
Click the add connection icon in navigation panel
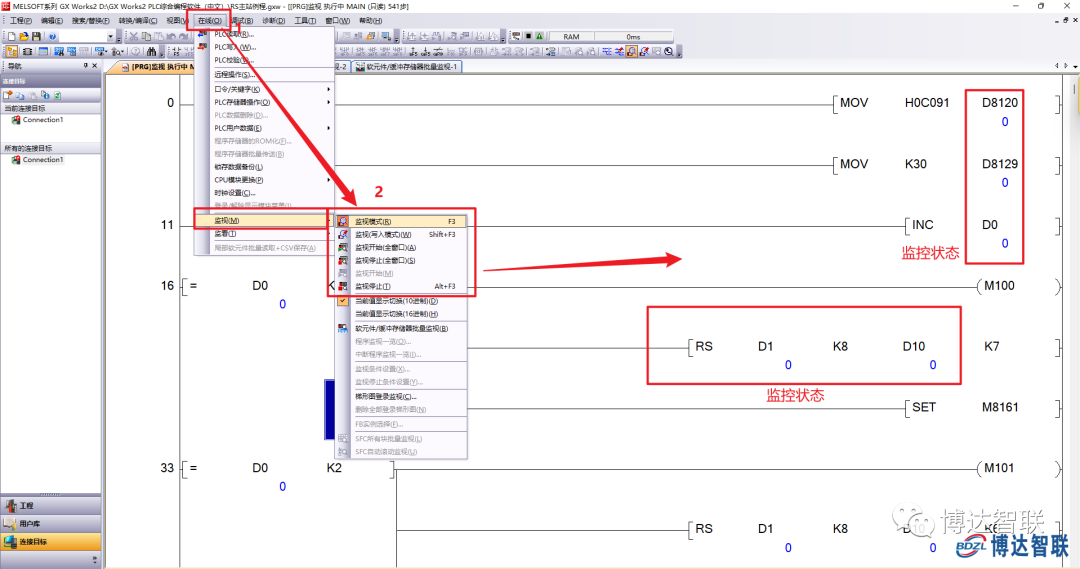tap(8, 95)
